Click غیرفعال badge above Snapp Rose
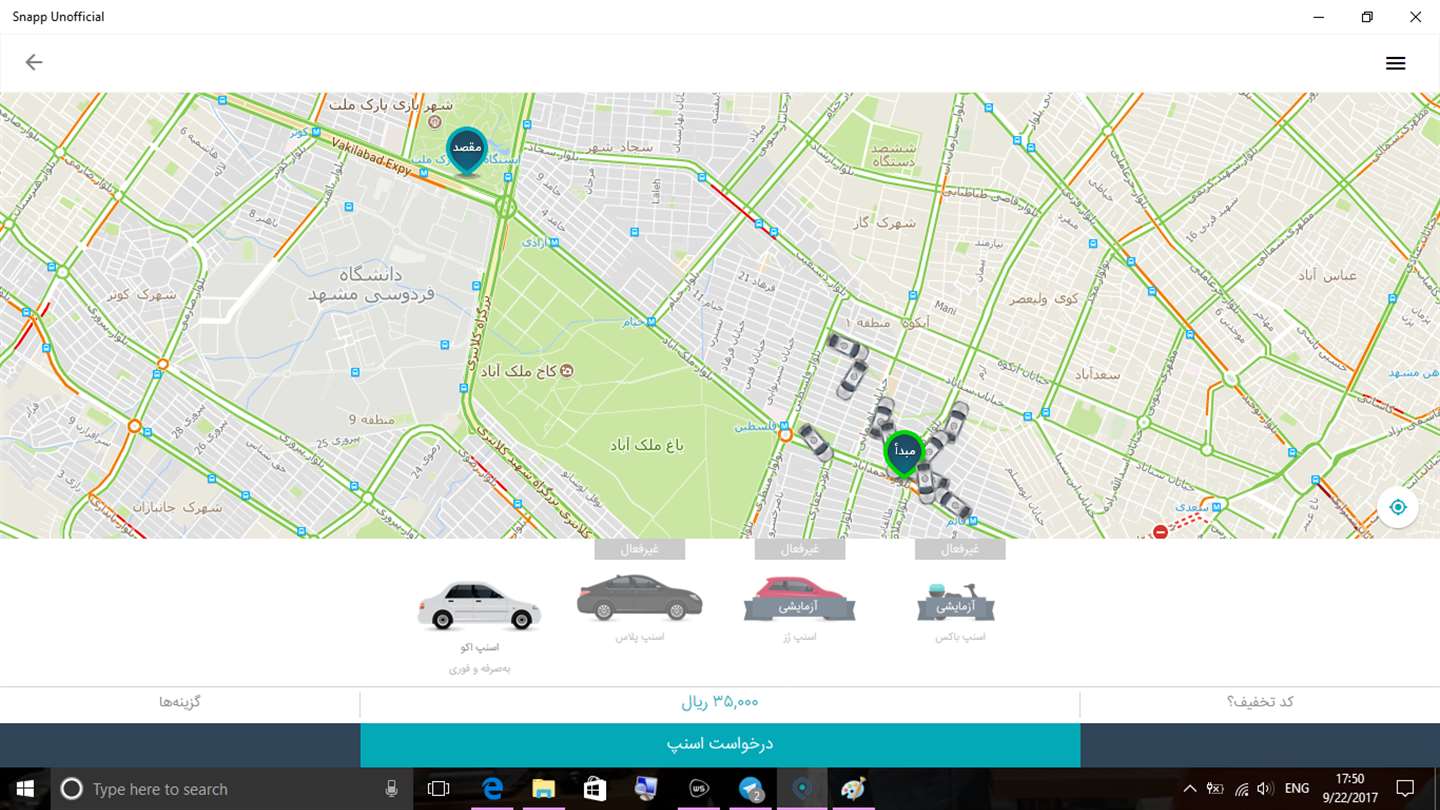The image size is (1440, 810). [800, 549]
